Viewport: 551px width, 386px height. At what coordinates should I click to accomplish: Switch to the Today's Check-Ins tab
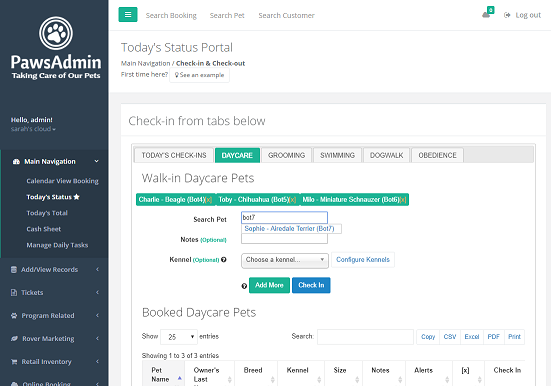point(174,155)
